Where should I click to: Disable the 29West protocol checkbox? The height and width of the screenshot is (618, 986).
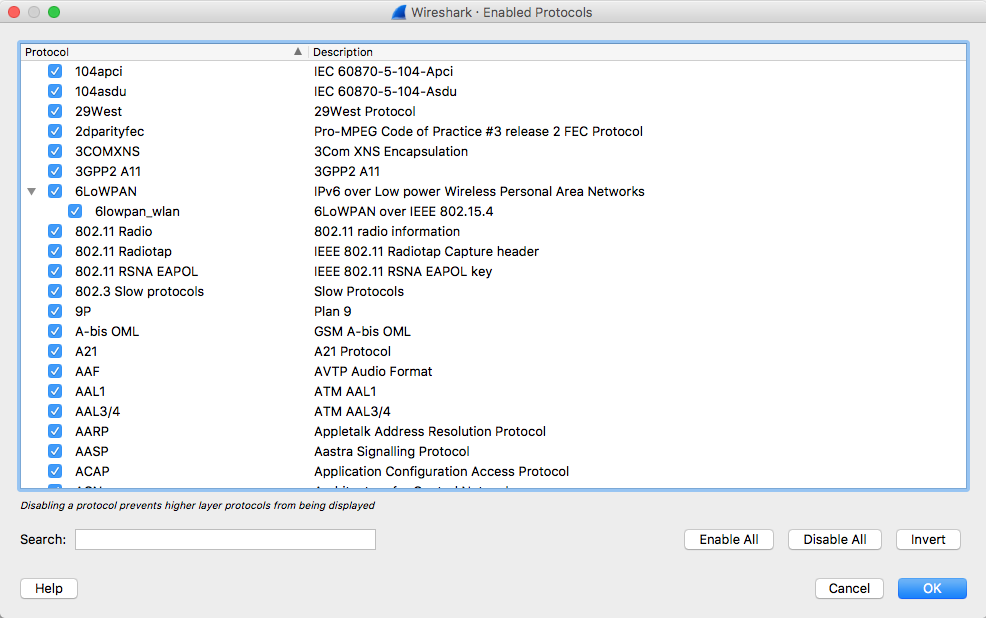(x=55, y=112)
